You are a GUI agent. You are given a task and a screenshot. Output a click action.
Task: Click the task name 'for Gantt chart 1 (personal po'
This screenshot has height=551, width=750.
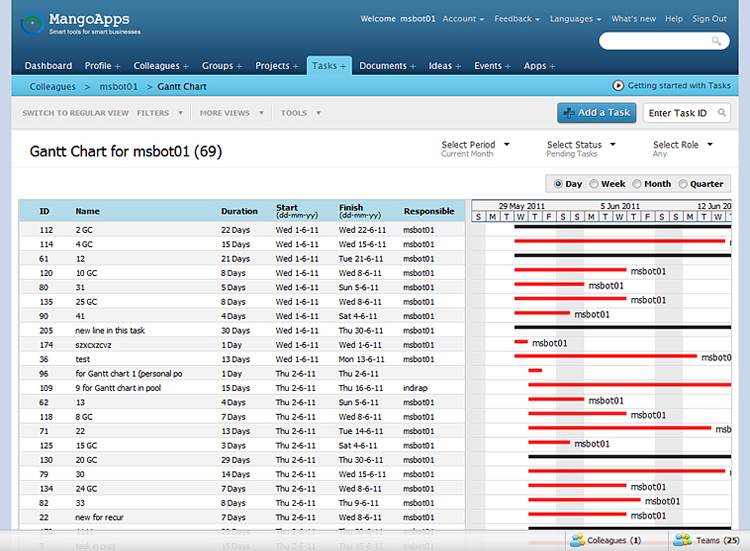pyautogui.click(x=129, y=374)
